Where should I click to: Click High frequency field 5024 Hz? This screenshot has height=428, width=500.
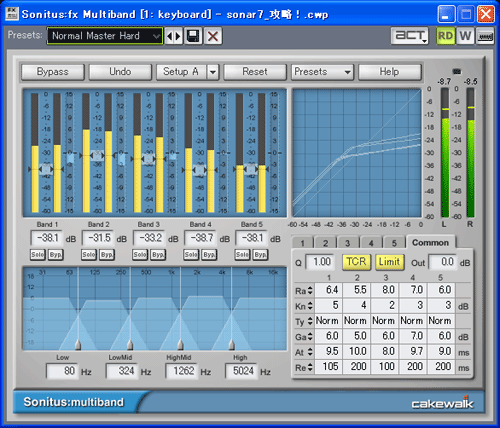(241, 371)
